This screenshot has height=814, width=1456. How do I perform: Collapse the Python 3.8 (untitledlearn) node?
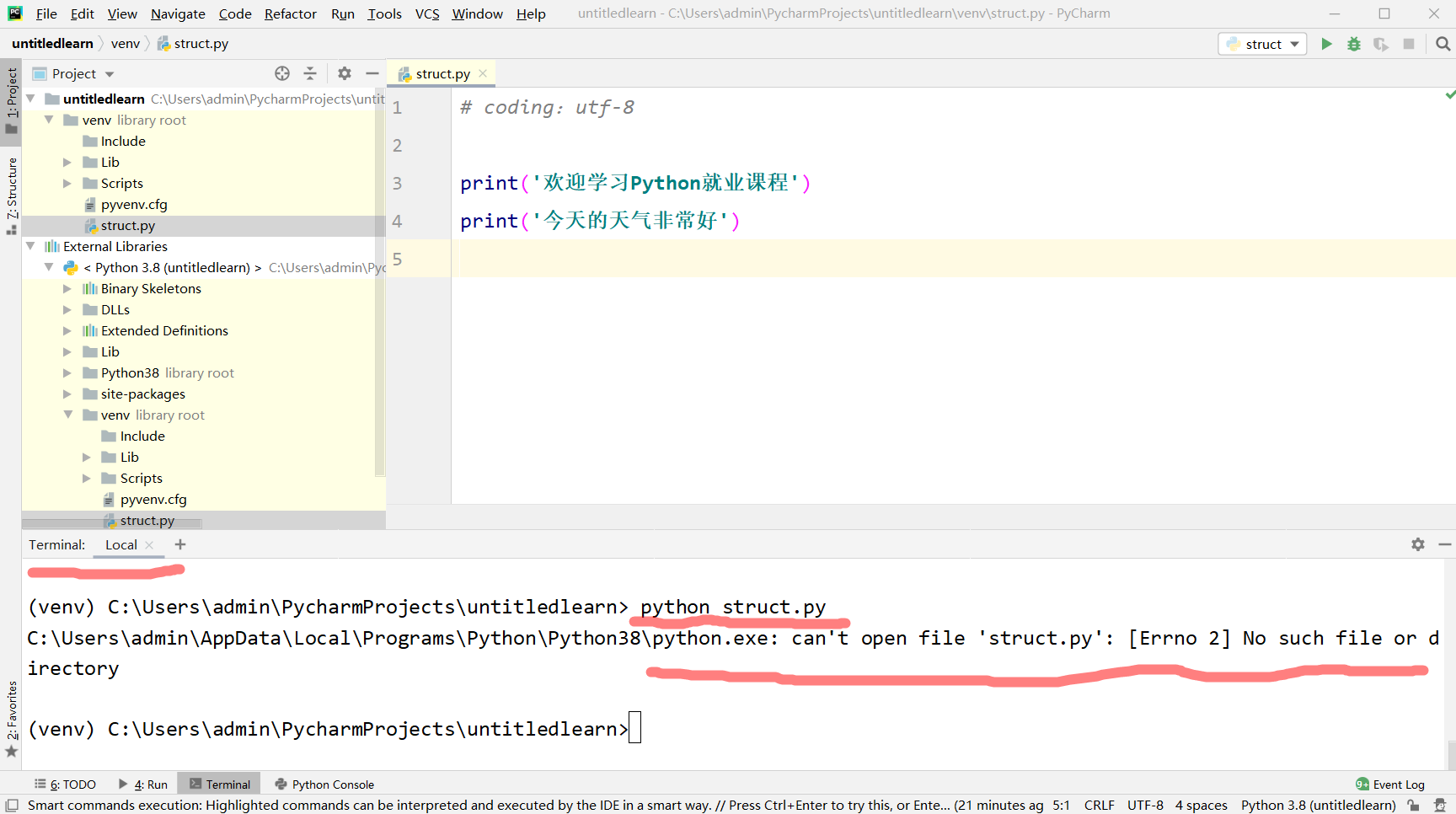pyautogui.click(x=50, y=267)
